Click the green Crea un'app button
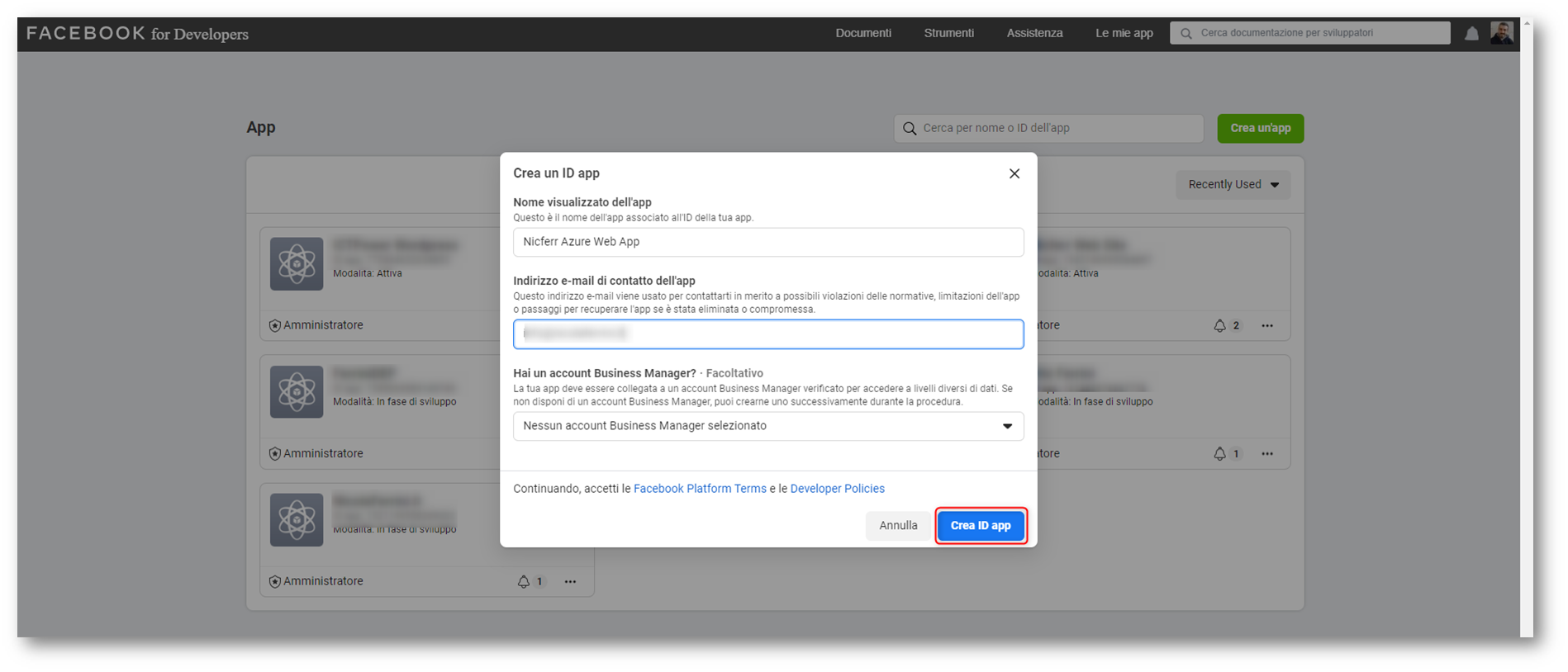Screen dimensions: 1568x672 1260,129
